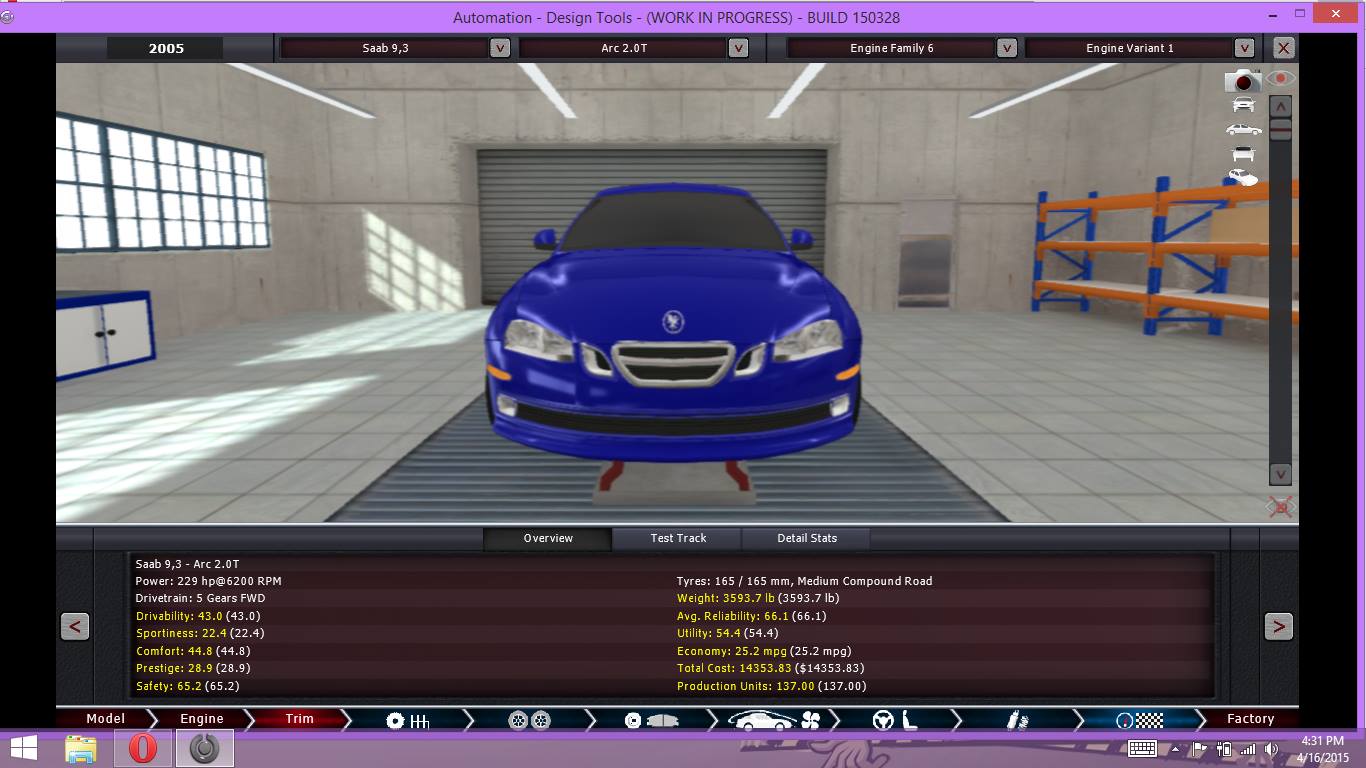This screenshot has width=1366, height=768.
Task: Click the Production Units 137.00 stat
Action: (771, 686)
